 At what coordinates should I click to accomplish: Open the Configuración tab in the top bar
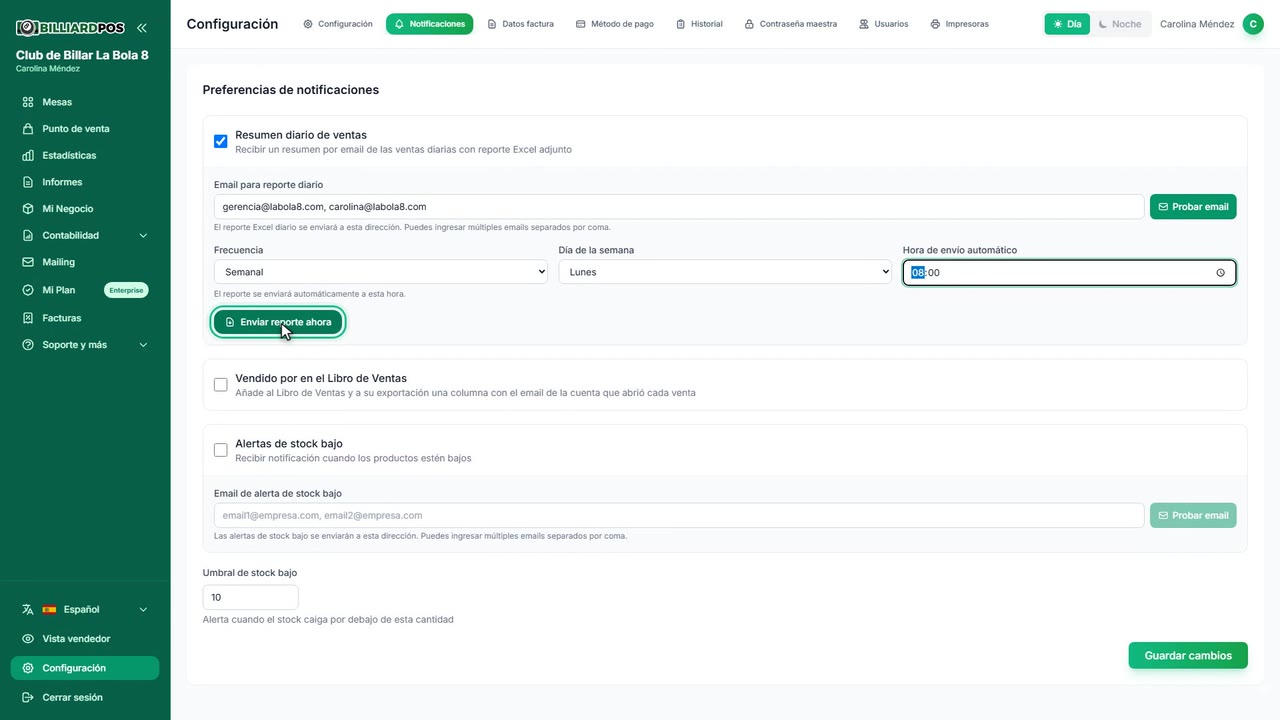click(338, 24)
